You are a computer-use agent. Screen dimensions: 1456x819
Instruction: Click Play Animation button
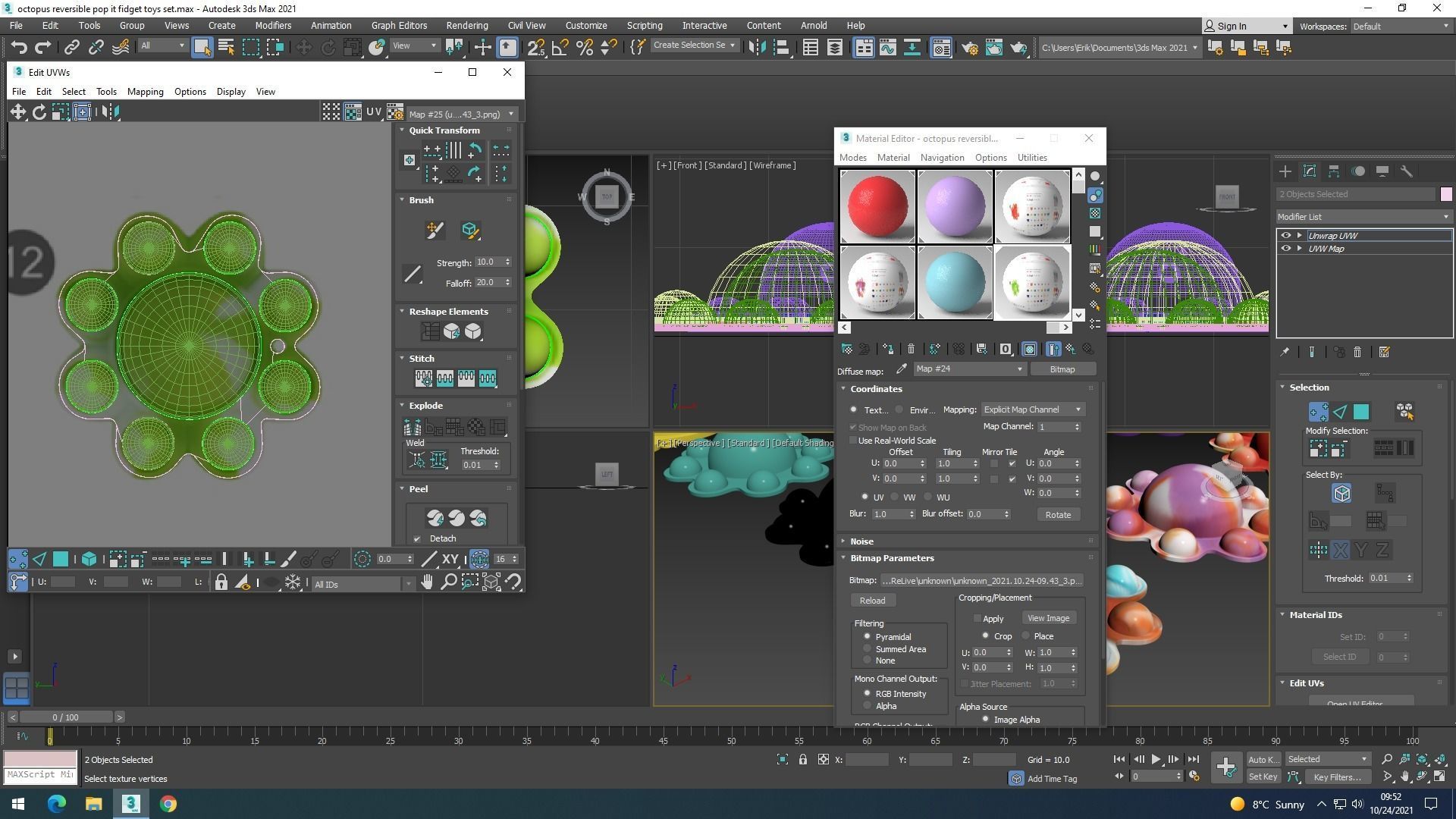click(1156, 759)
